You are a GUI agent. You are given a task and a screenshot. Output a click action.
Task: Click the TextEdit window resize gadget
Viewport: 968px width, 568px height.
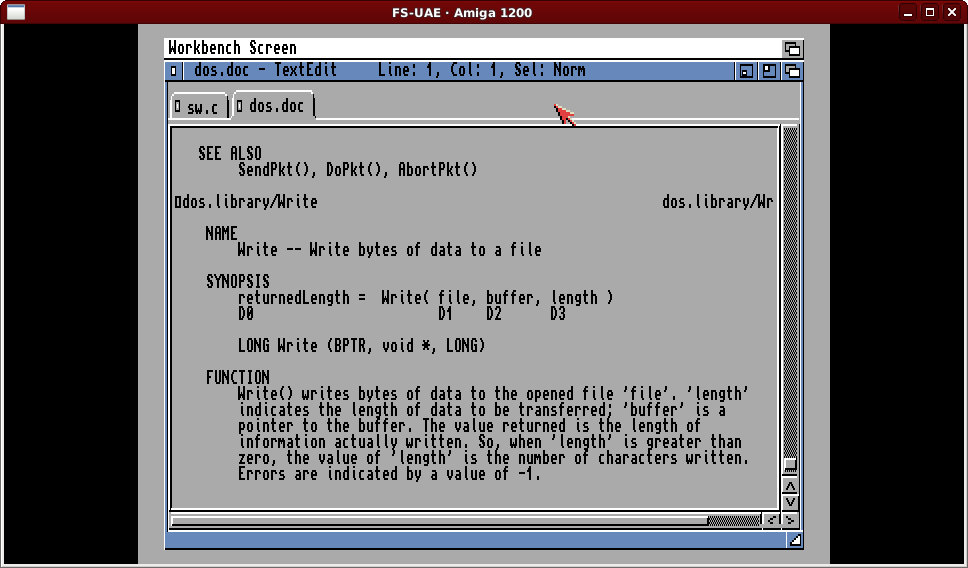click(795, 541)
